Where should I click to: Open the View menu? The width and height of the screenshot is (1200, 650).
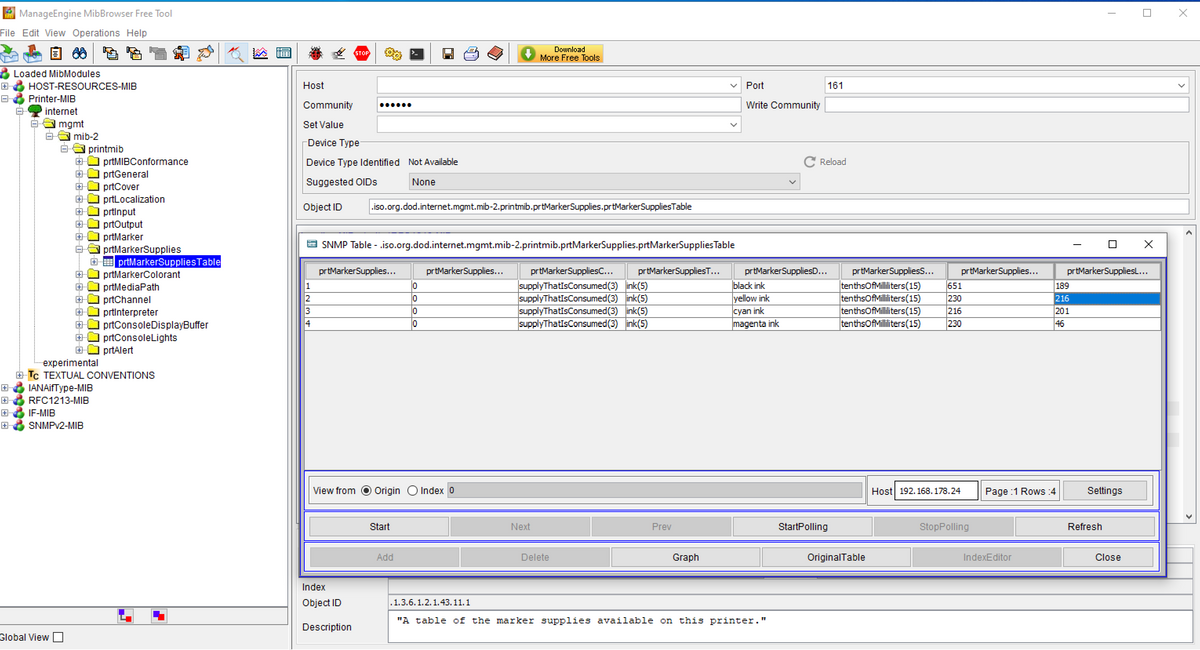[x=55, y=33]
